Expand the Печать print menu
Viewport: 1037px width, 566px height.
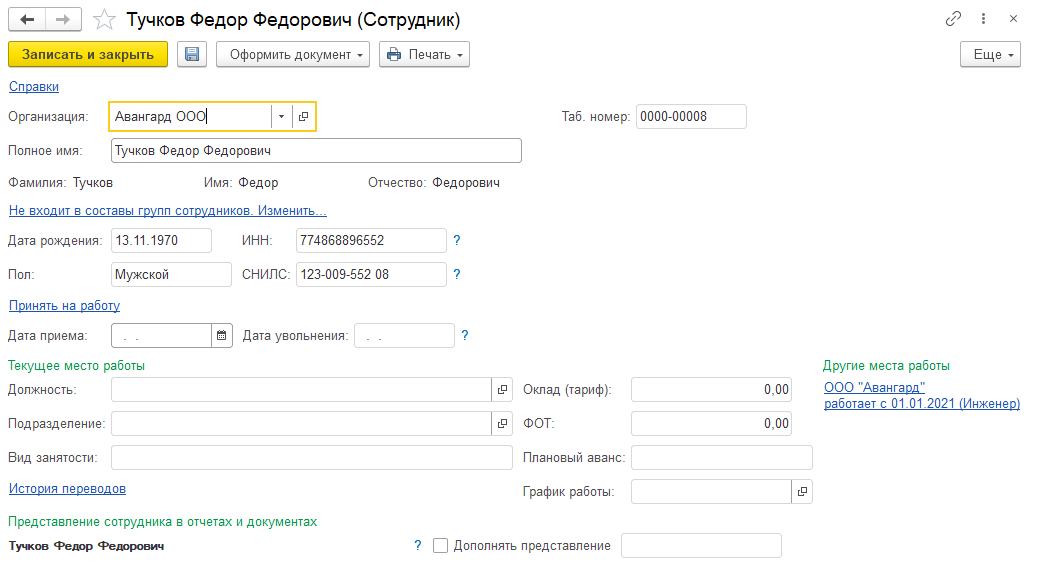(424, 54)
